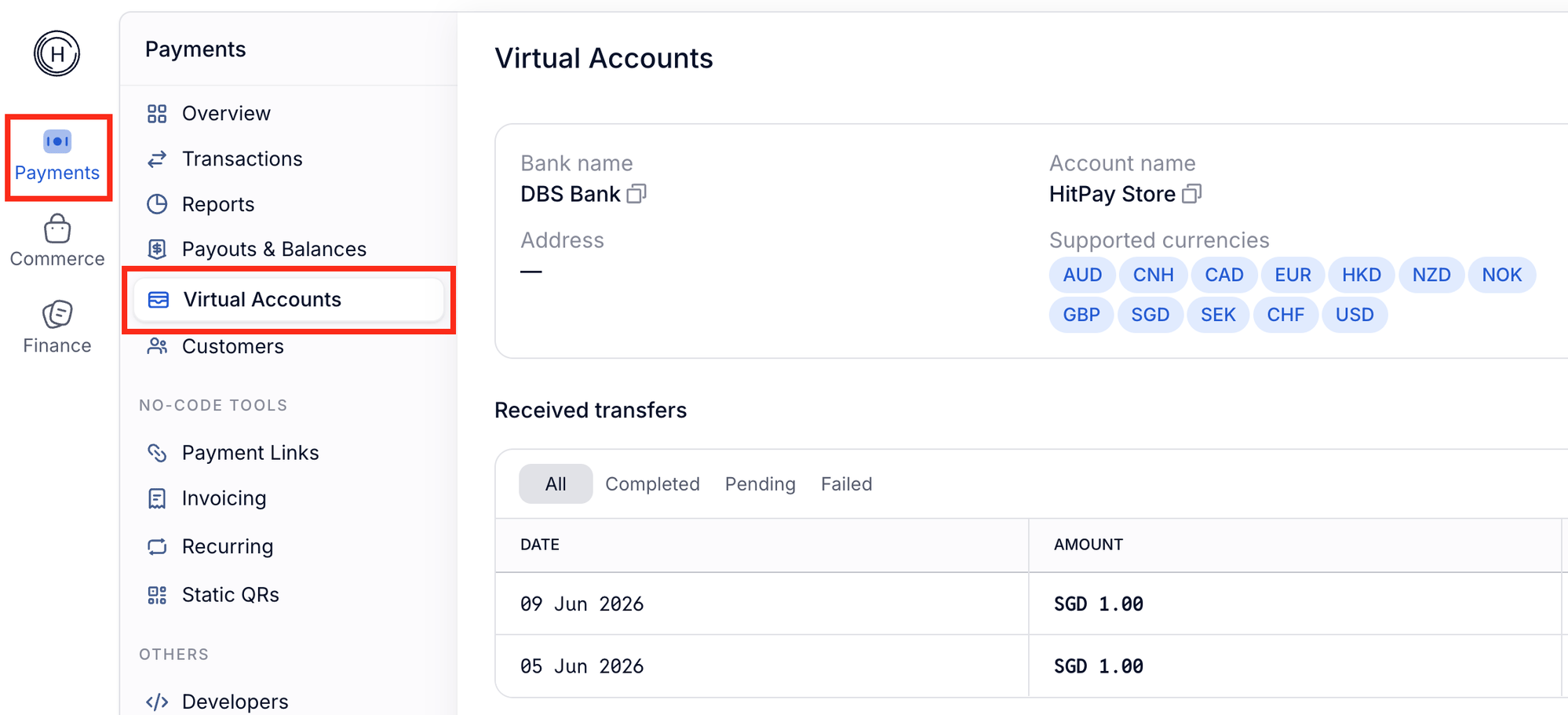The width and height of the screenshot is (1568, 715).
Task: Open the Commerce bag icon
Action: click(x=57, y=228)
